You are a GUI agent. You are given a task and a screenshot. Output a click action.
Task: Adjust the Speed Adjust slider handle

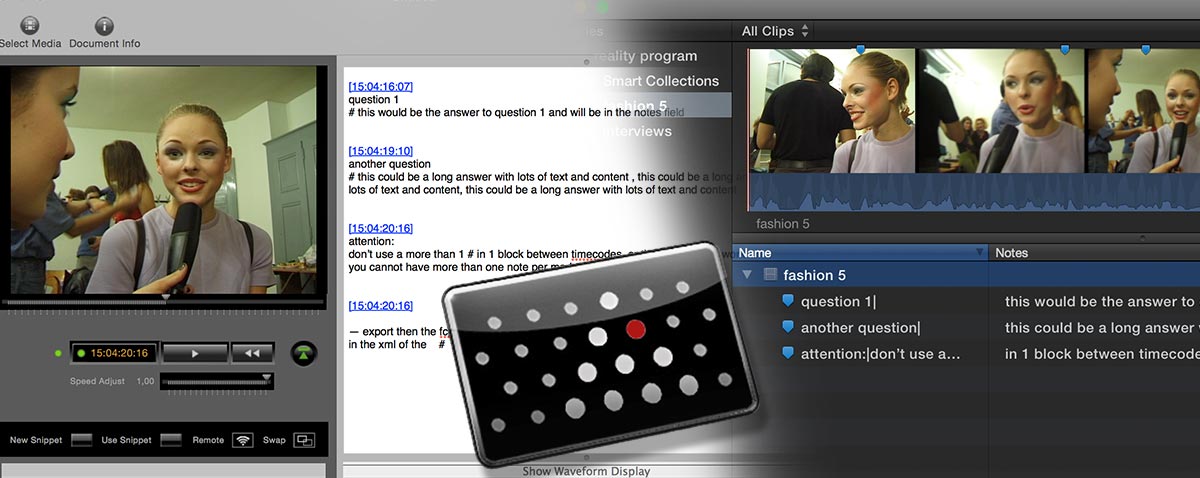click(266, 378)
